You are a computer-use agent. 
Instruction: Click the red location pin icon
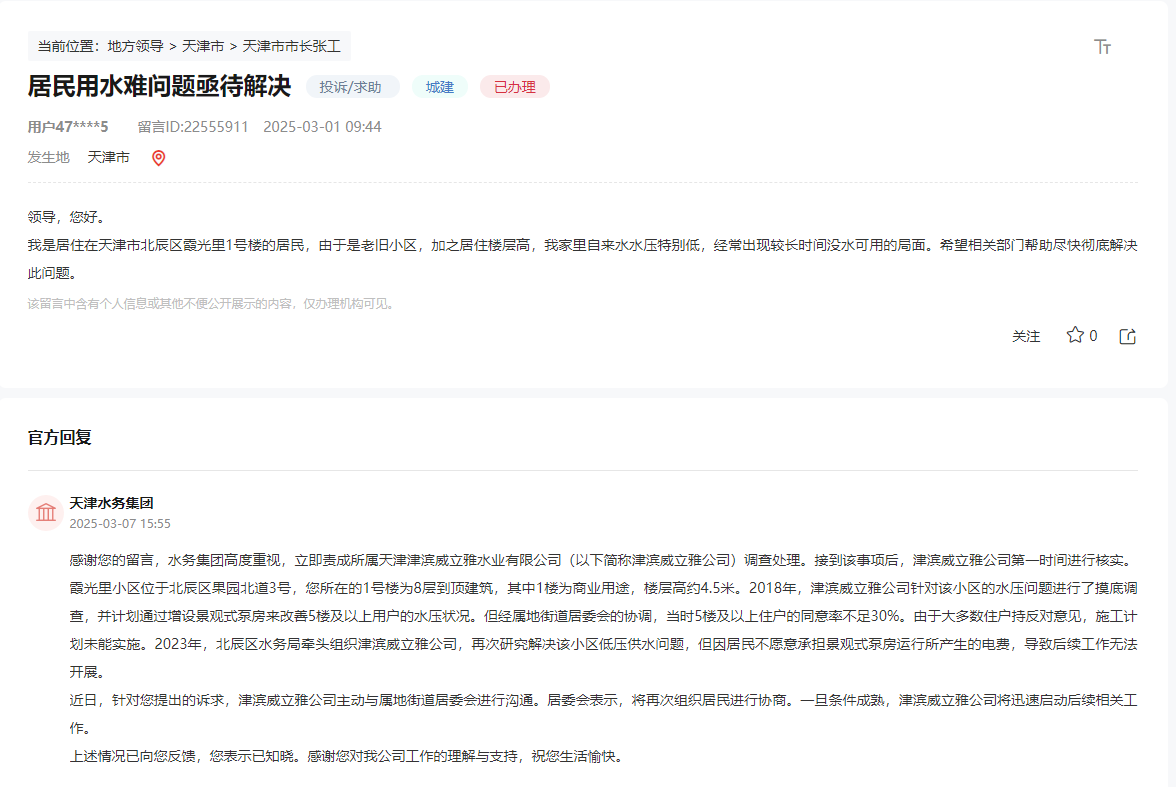pos(158,158)
